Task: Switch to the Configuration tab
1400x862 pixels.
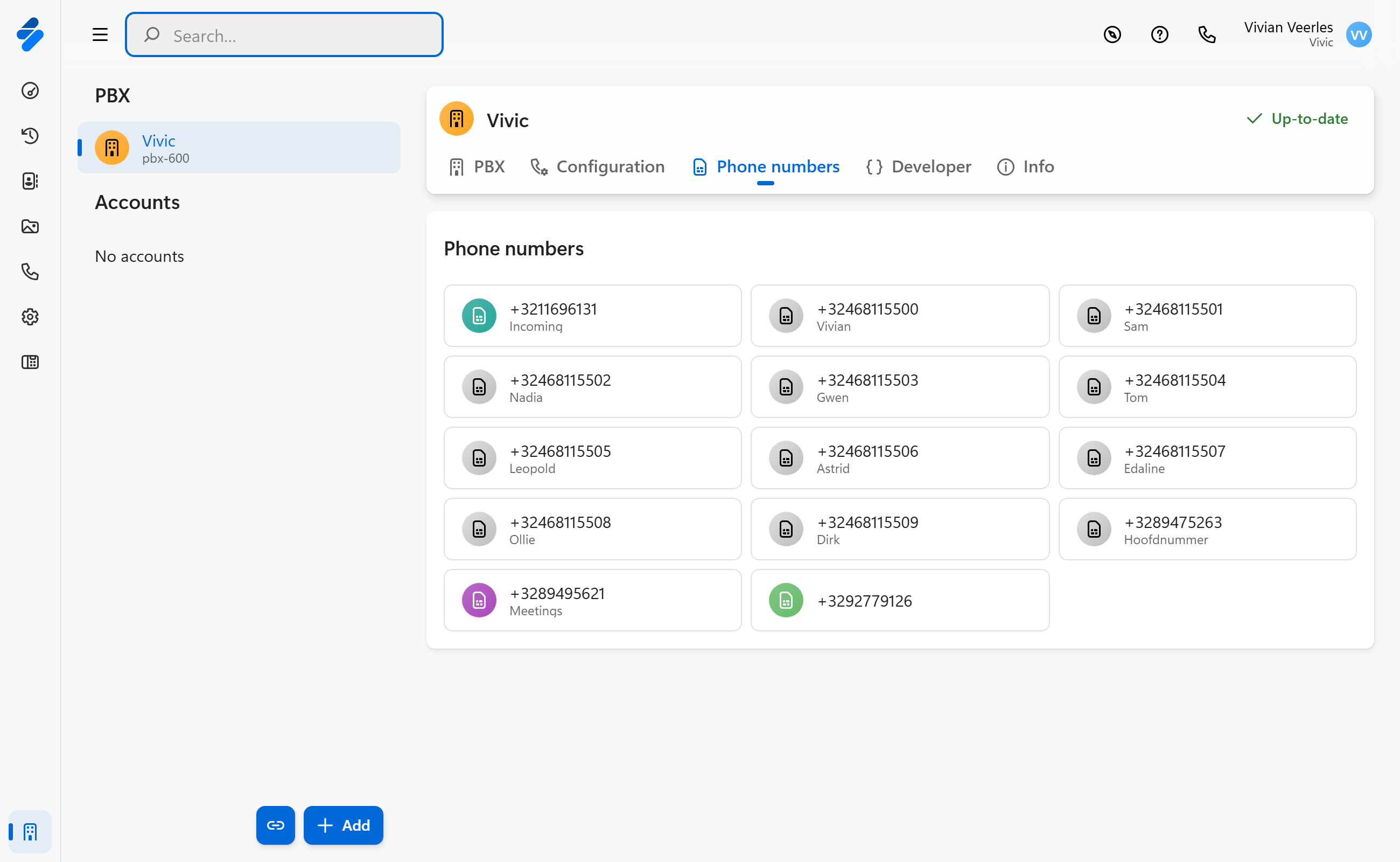Action: point(597,166)
